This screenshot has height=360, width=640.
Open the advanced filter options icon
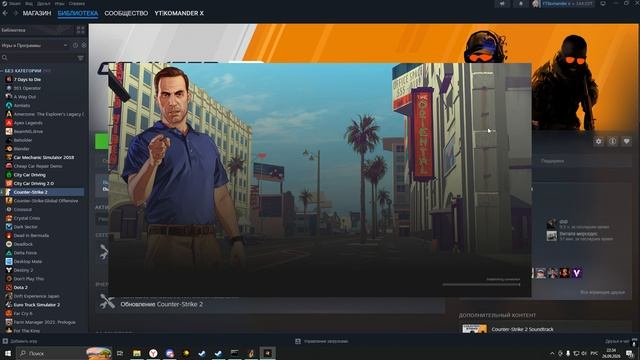pos(80,58)
